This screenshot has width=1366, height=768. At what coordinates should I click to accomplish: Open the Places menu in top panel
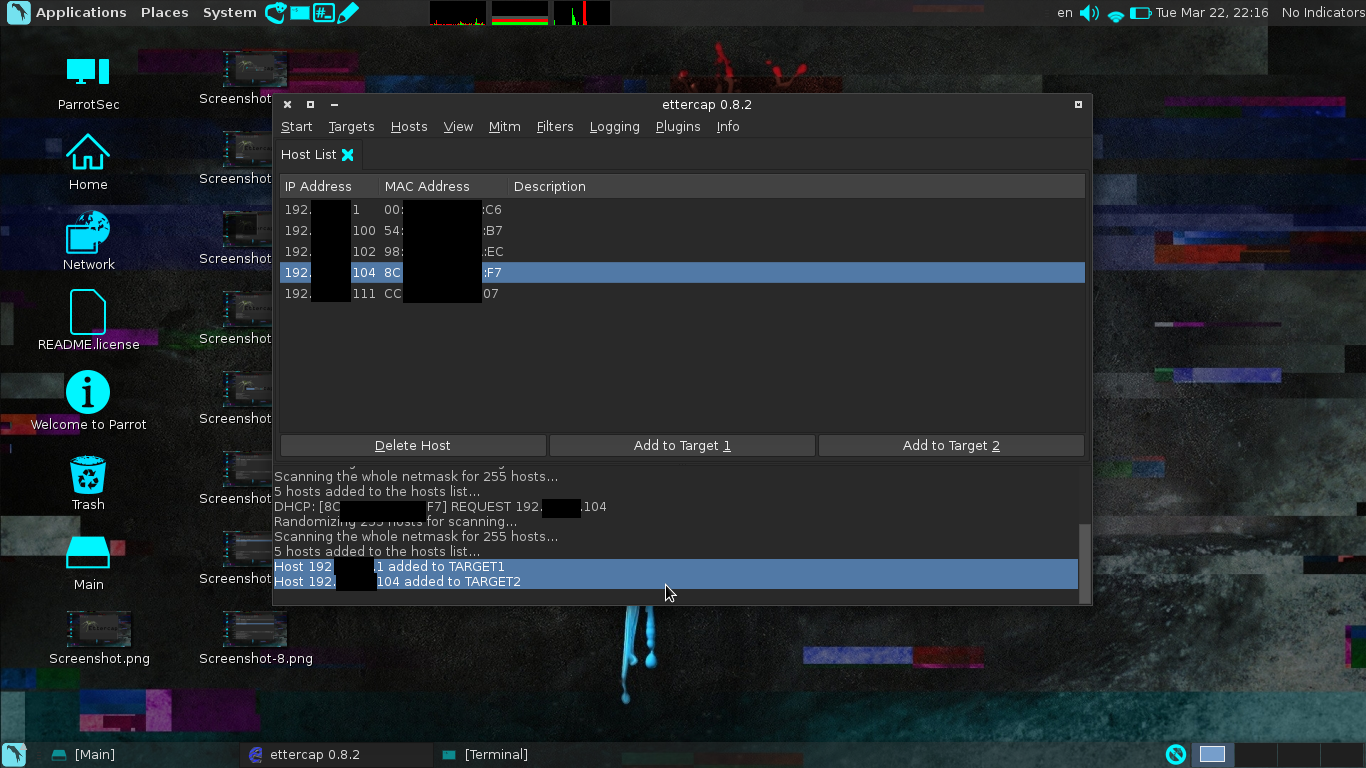click(165, 13)
